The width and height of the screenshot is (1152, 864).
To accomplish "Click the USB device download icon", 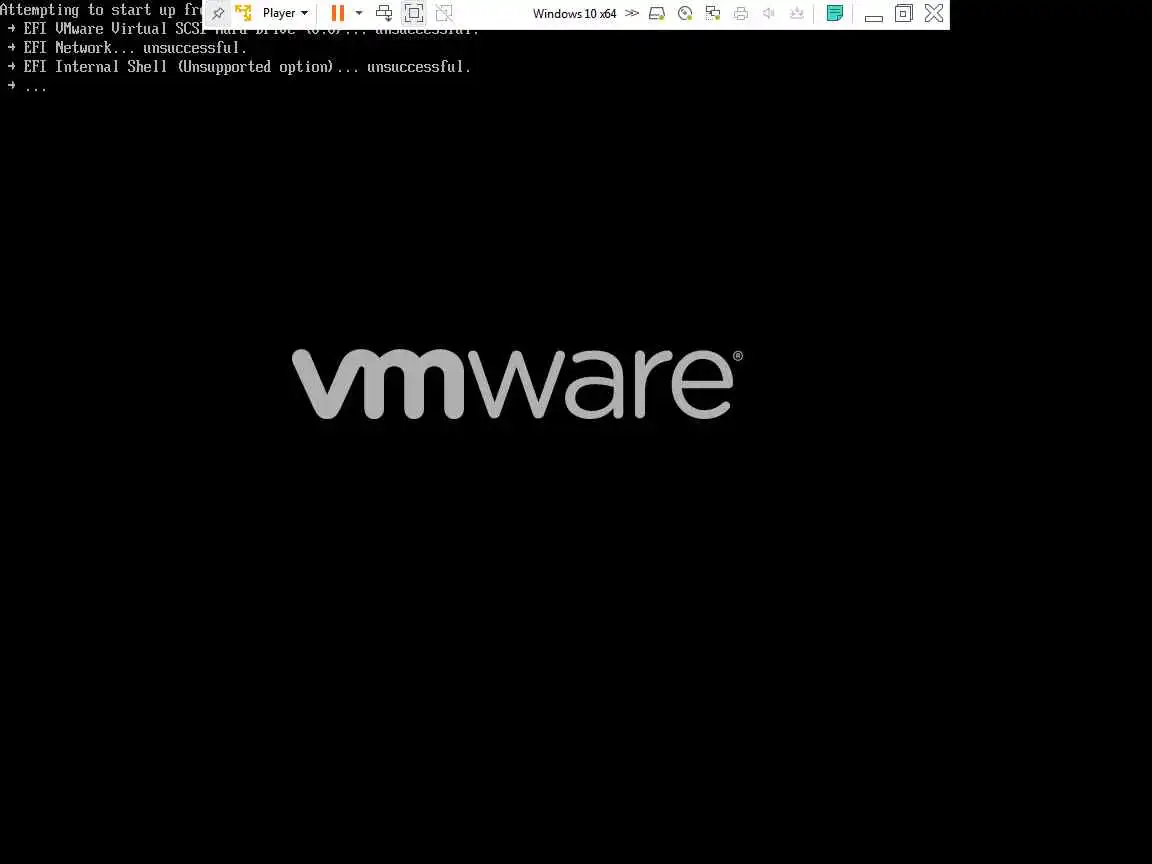I will [796, 13].
